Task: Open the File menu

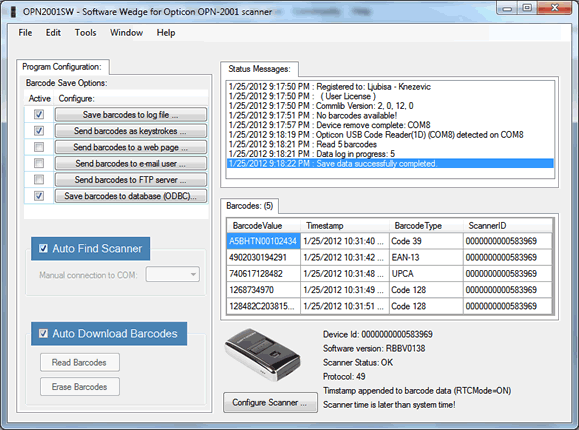Action: (25, 33)
